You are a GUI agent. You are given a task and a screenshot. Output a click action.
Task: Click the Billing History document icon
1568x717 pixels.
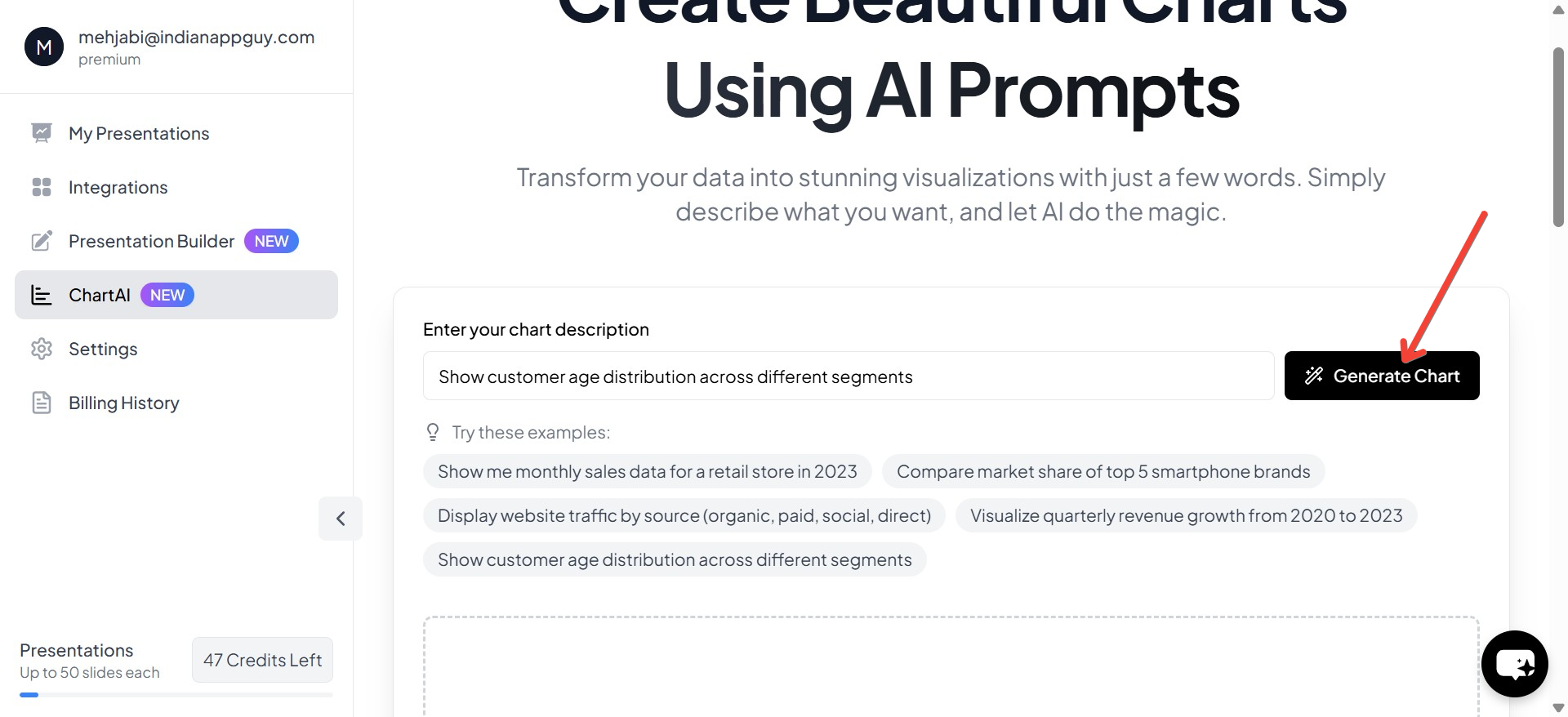(x=42, y=403)
